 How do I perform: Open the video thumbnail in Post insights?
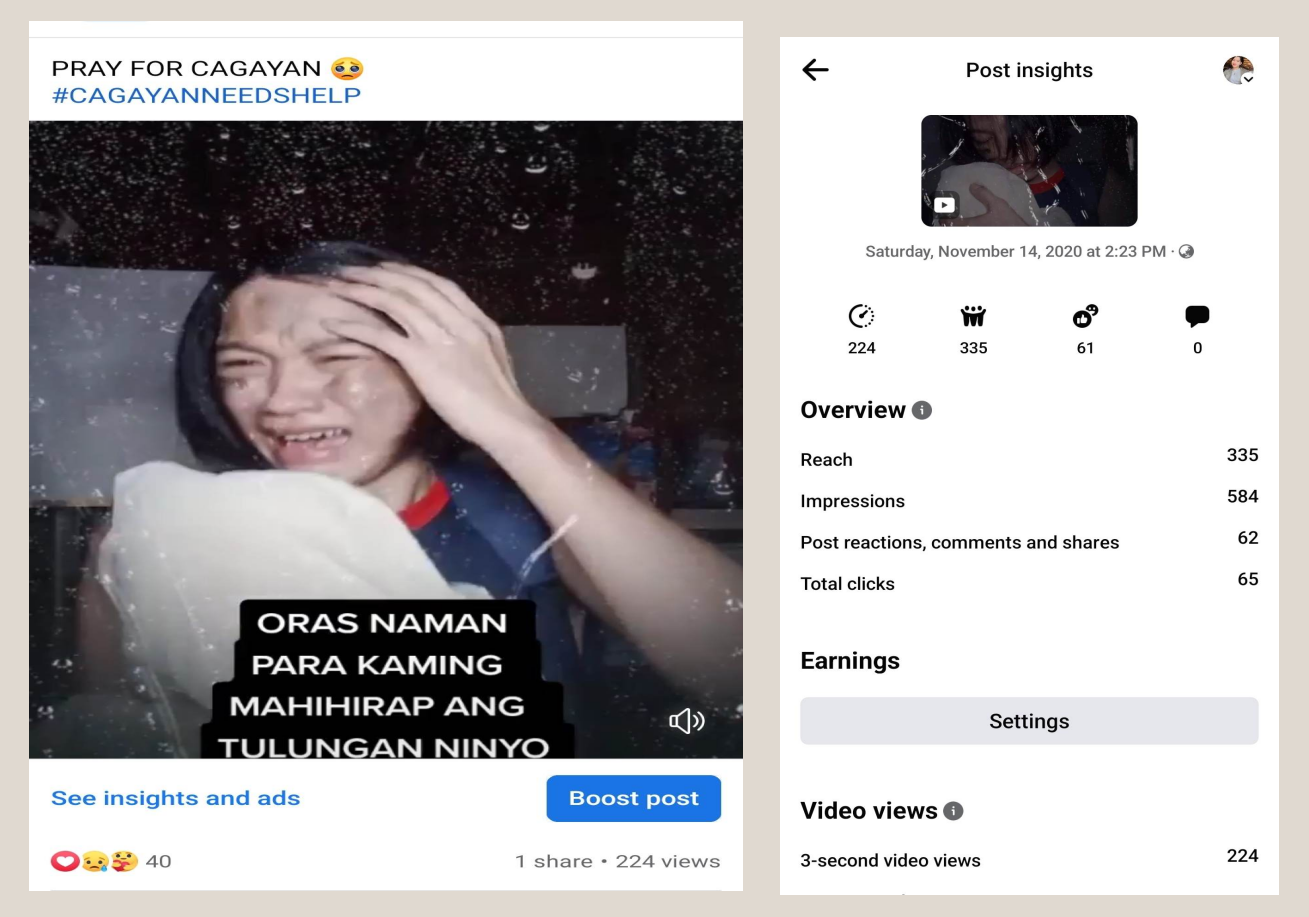[1029, 170]
